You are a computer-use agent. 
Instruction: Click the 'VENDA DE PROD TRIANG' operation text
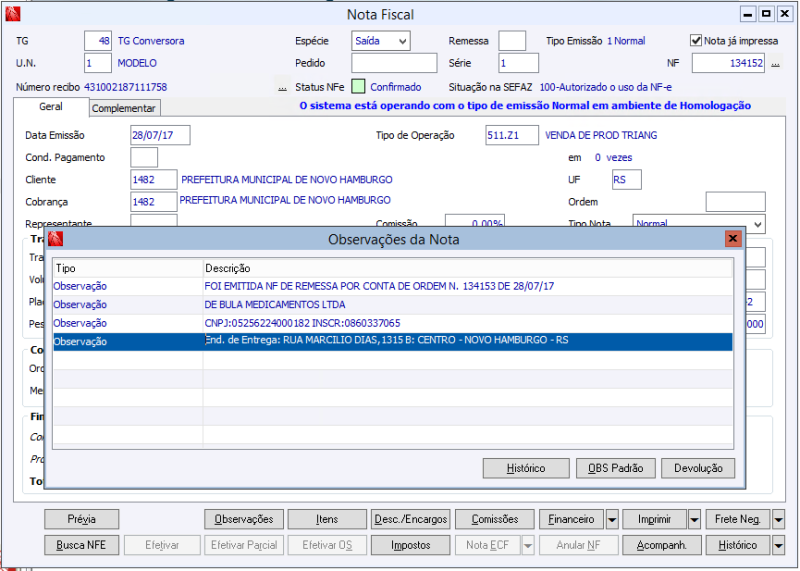601,135
